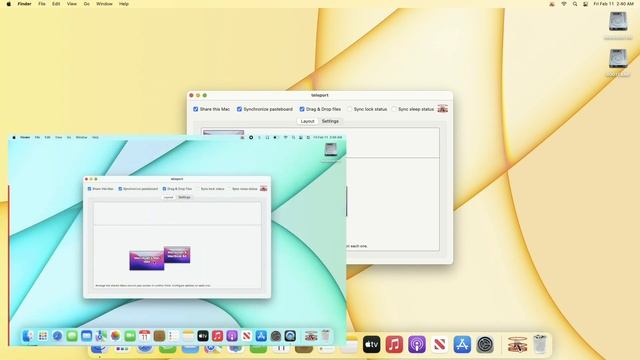640x360 pixels.
Task: Open Podcasts in the yellow desktop dock
Action: click(x=417, y=344)
